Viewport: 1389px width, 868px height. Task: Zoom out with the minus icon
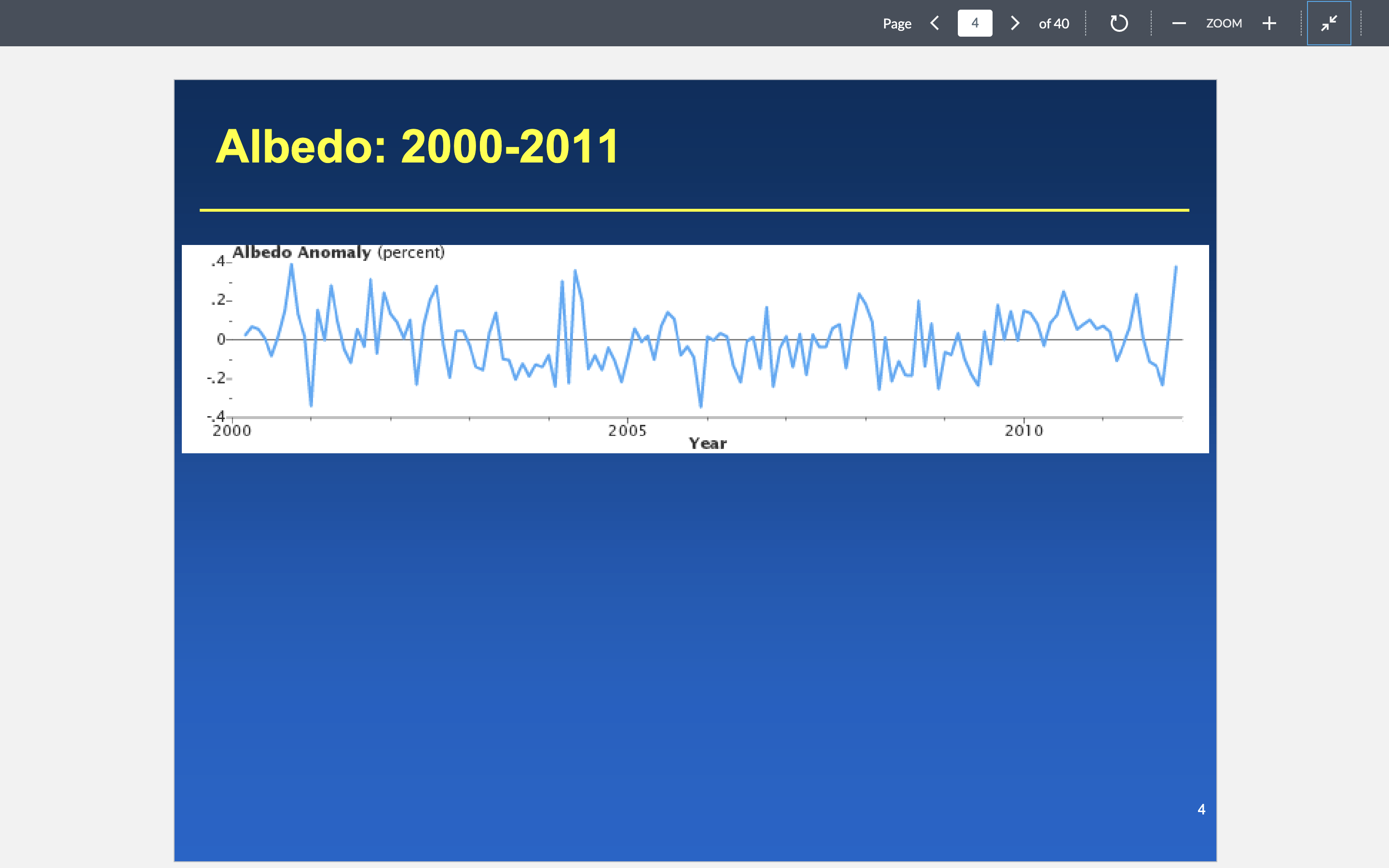coord(1179,23)
